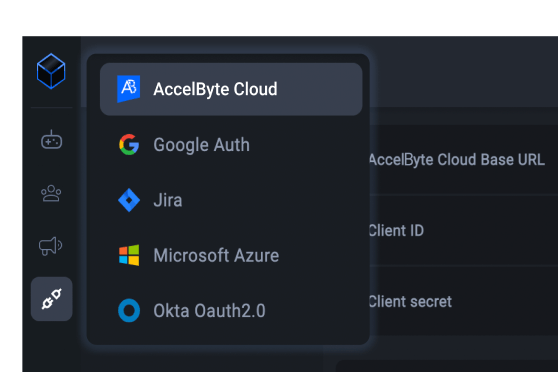This screenshot has width=558, height=372.
Task: Select AccelByte Cloud from the menu
Action: tap(231, 89)
